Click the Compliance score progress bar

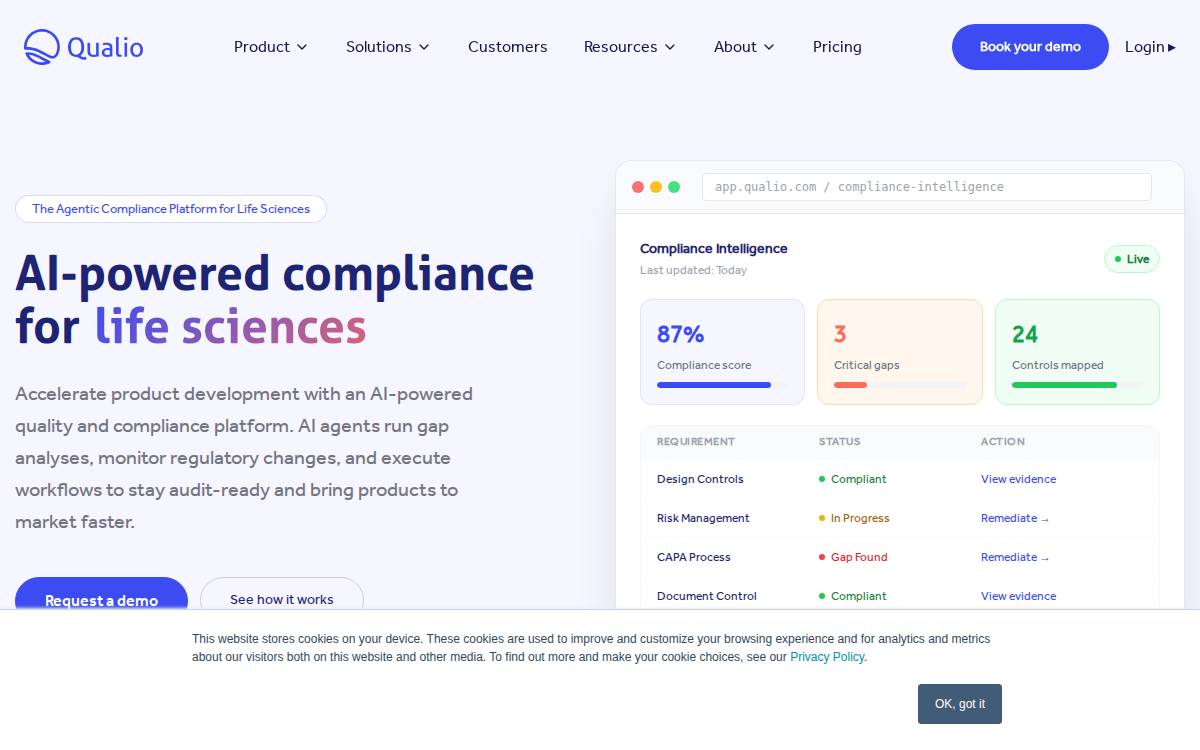pyautogui.click(x=722, y=385)
